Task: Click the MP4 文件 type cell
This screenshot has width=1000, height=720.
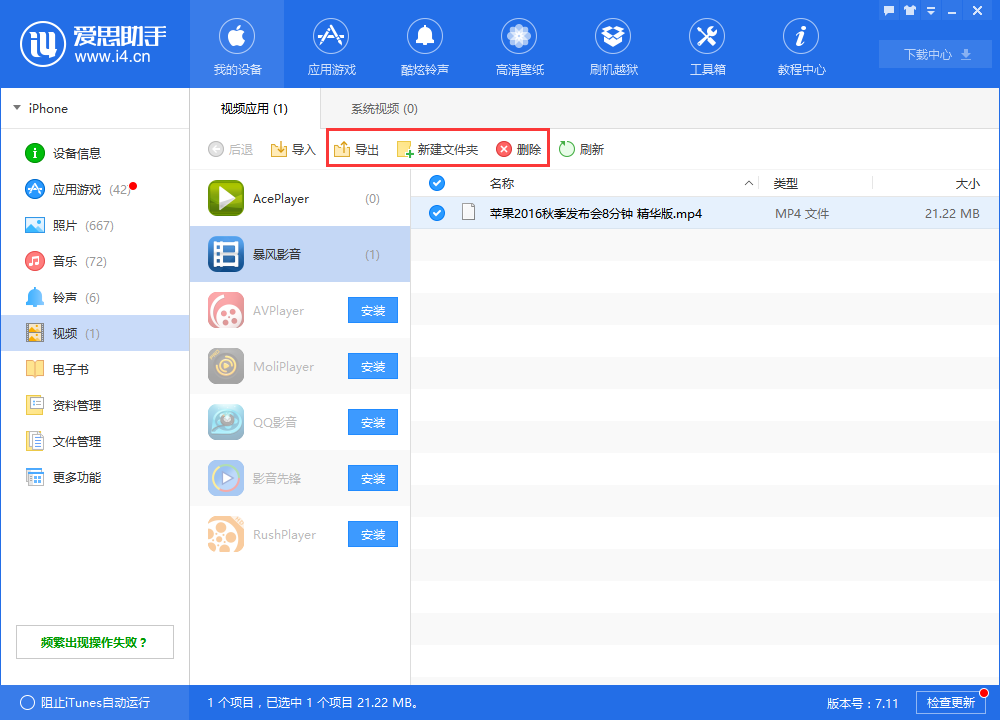Action: [802, 214]
